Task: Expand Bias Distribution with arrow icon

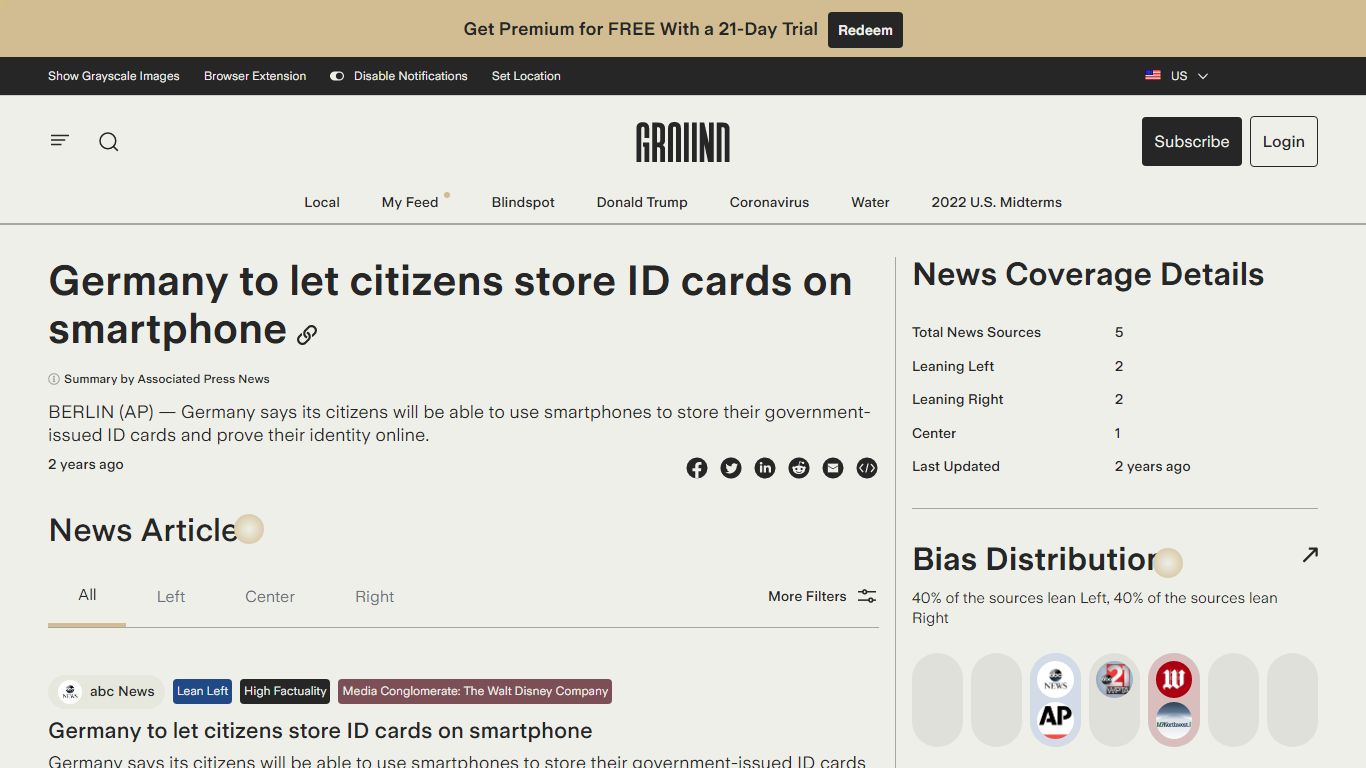Action: point(1310,554)
